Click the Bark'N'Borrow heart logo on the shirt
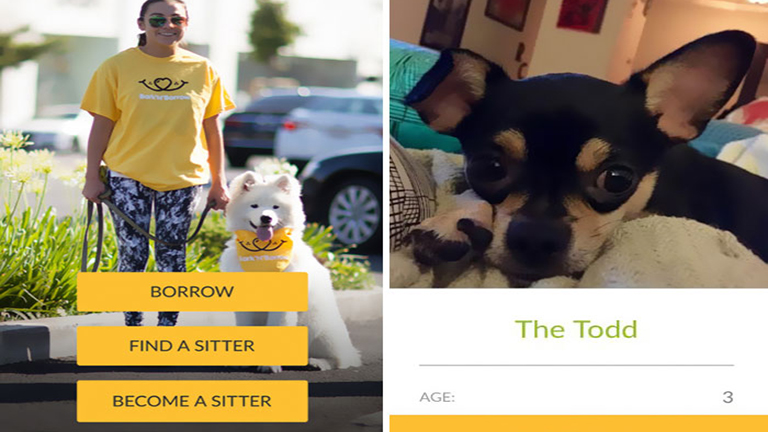The width and height of the screenshot is (768, 432). click(x=164, y=85)
